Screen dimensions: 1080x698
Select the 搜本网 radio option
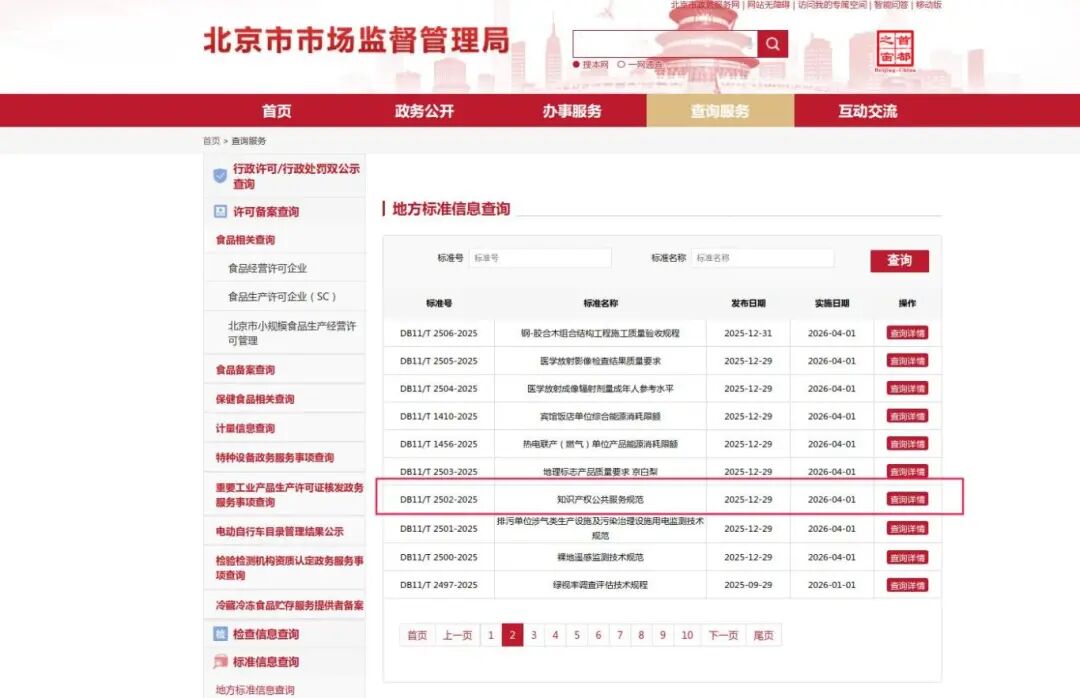point(577,62)
